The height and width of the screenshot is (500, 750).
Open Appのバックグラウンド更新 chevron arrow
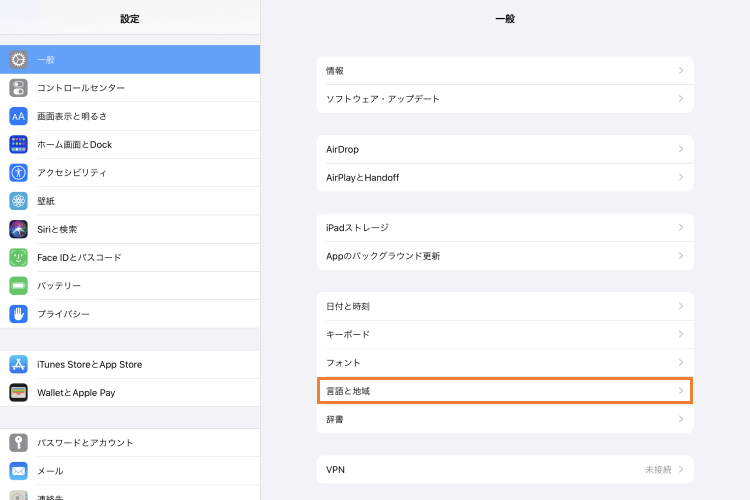pyautogui.click(x=681, y=256)
